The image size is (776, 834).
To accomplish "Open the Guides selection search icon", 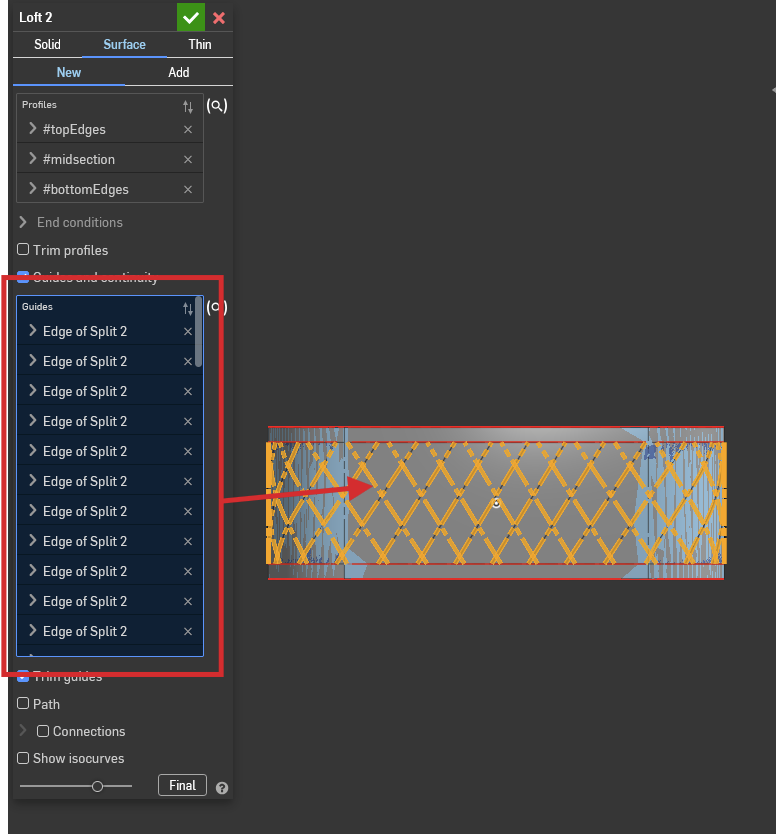I will coord(217,307).
